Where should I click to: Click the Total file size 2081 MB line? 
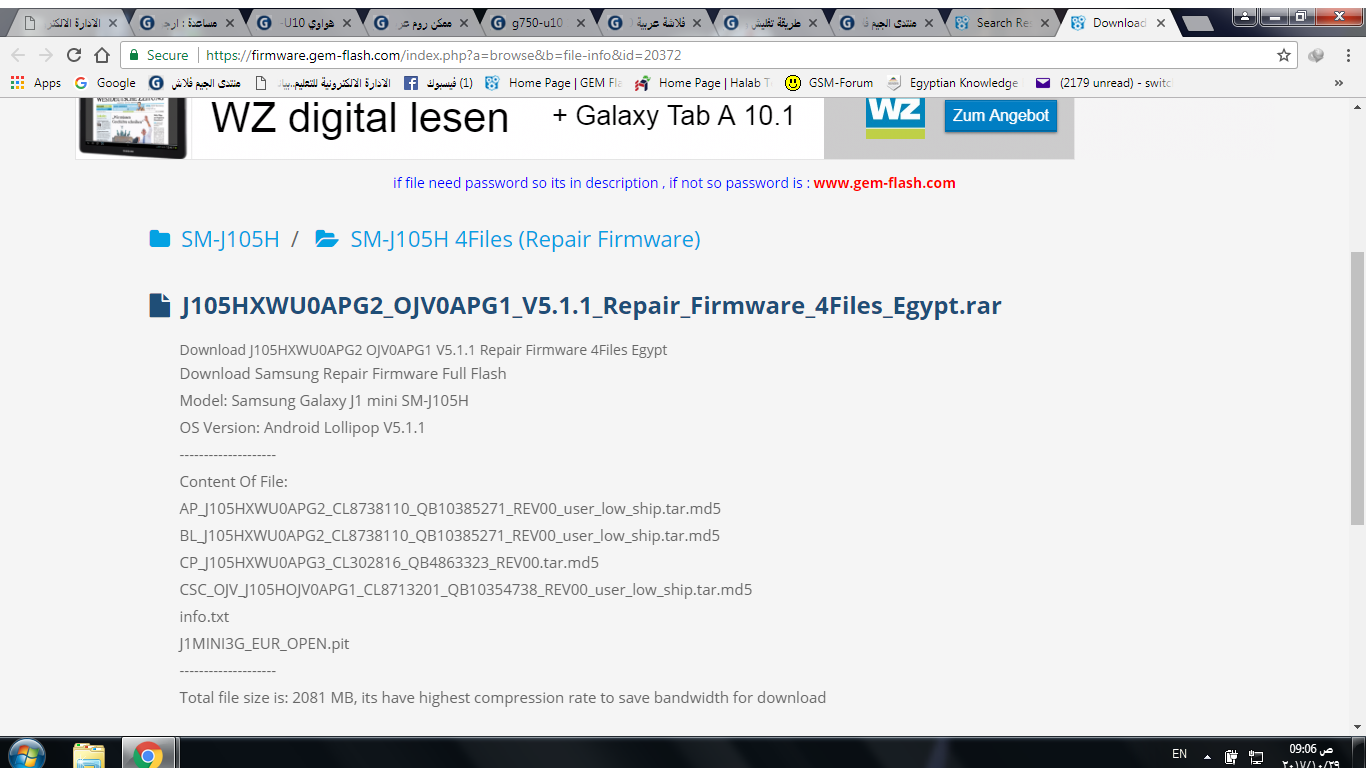click(x=503, y=698)
